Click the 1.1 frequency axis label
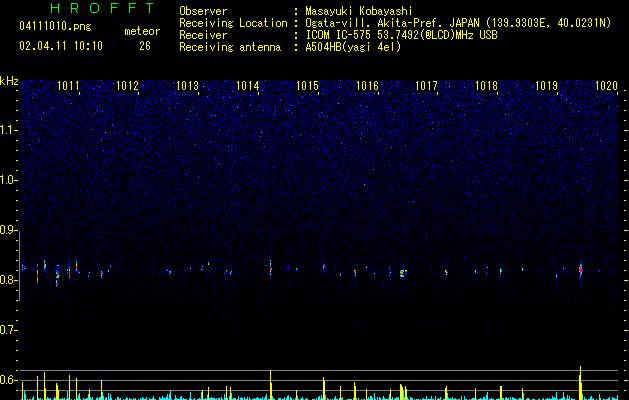The image size is (629, 400). [9, 130]
